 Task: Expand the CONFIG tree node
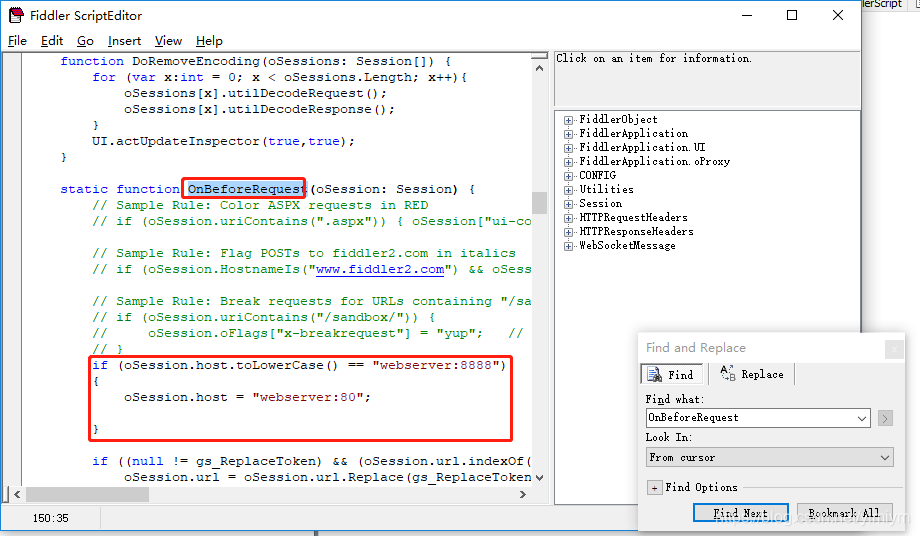coord(568,177)
